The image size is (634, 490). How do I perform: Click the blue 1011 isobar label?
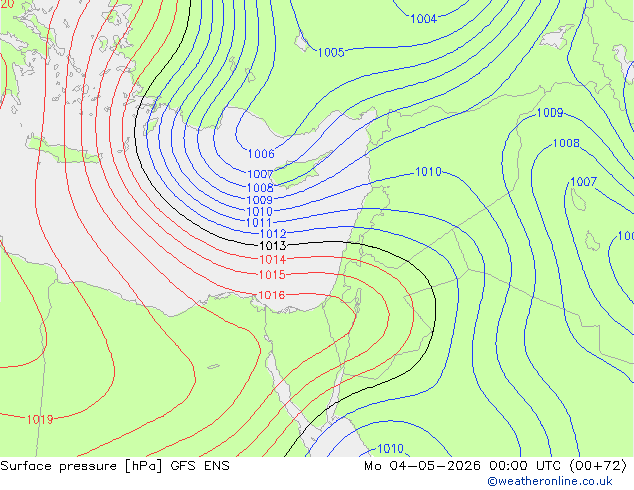[258, 222]
